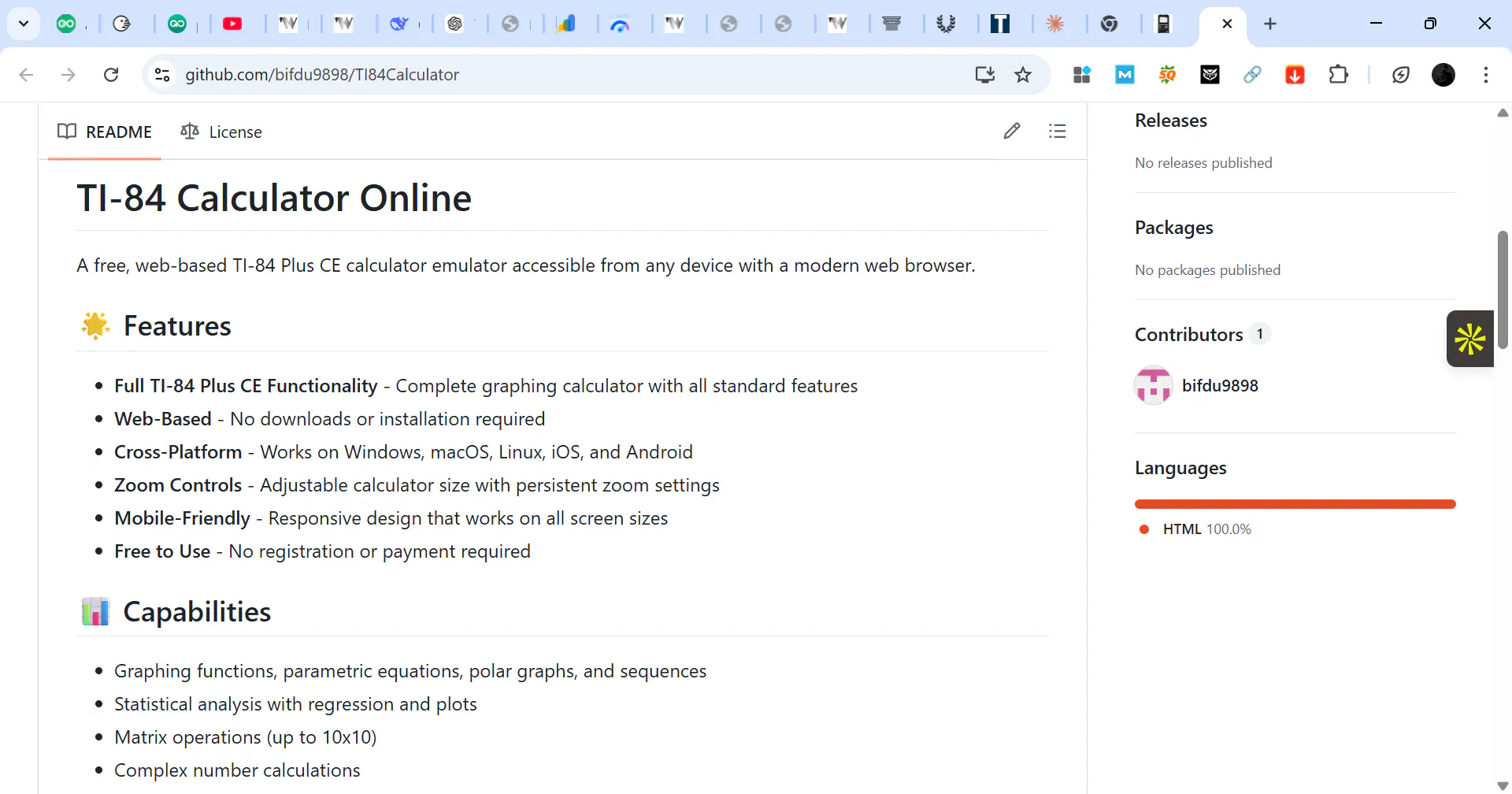
Task: Open the Packages section link
Action: 1174,228
